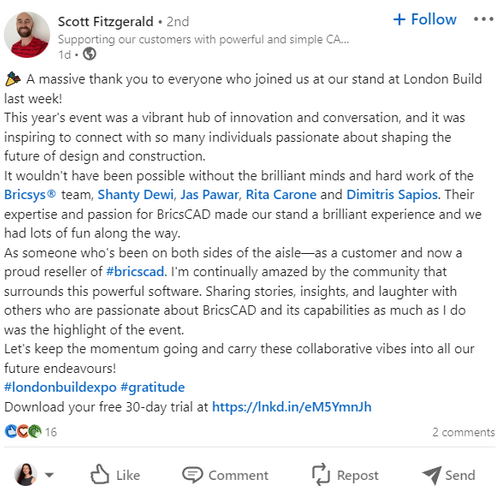Open Scott Fitzgerald's profile picture
The width and height of the screenshot is (500, 493).
(27, 35)
